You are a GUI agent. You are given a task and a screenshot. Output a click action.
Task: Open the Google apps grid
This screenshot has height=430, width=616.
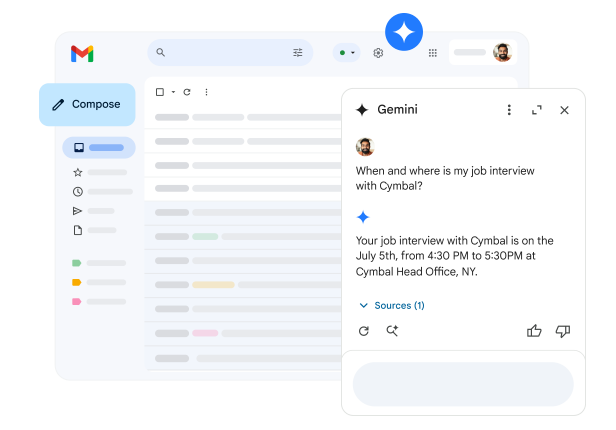click(x=433, y=53)
